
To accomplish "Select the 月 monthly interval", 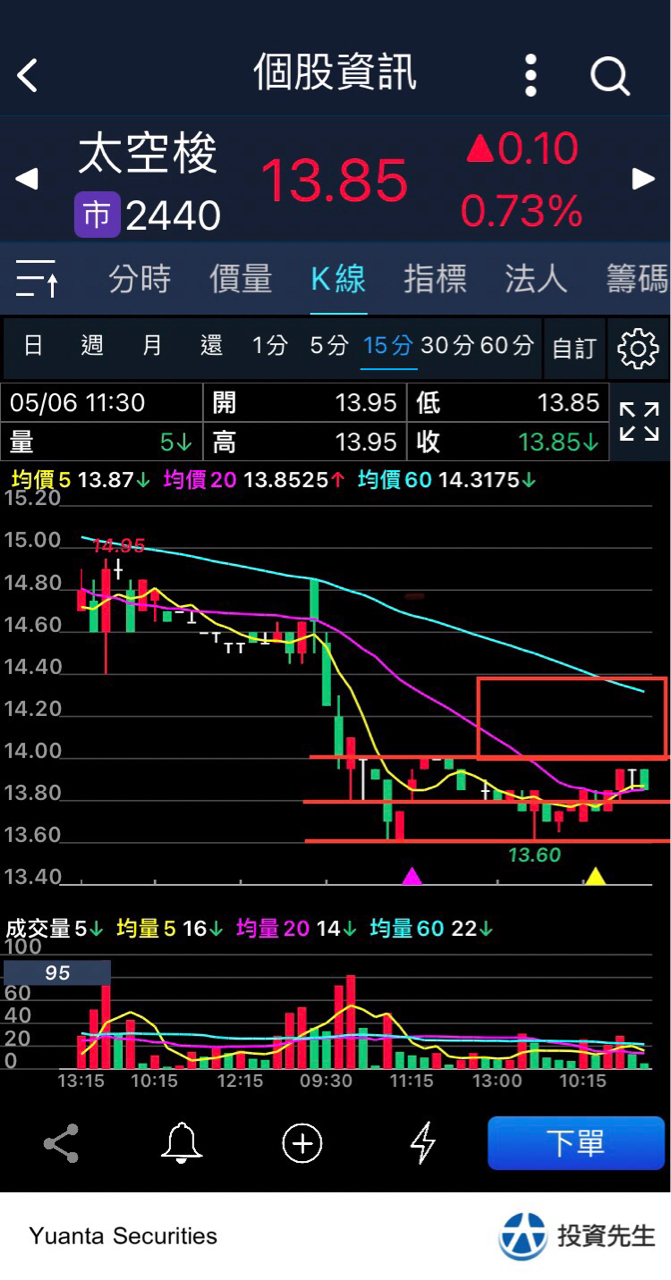I will 152,346.
